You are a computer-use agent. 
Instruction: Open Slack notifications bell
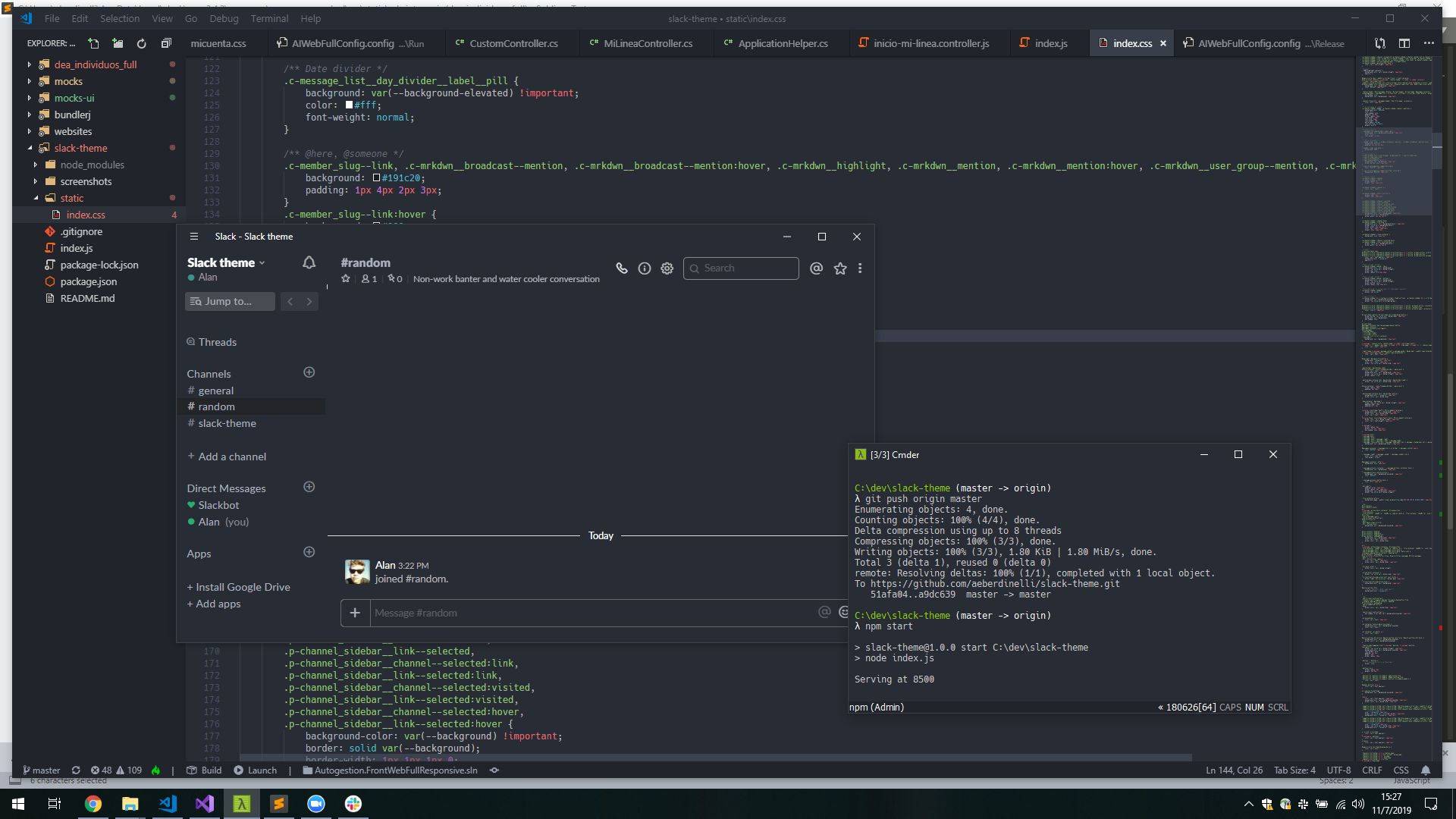[309, 262]
